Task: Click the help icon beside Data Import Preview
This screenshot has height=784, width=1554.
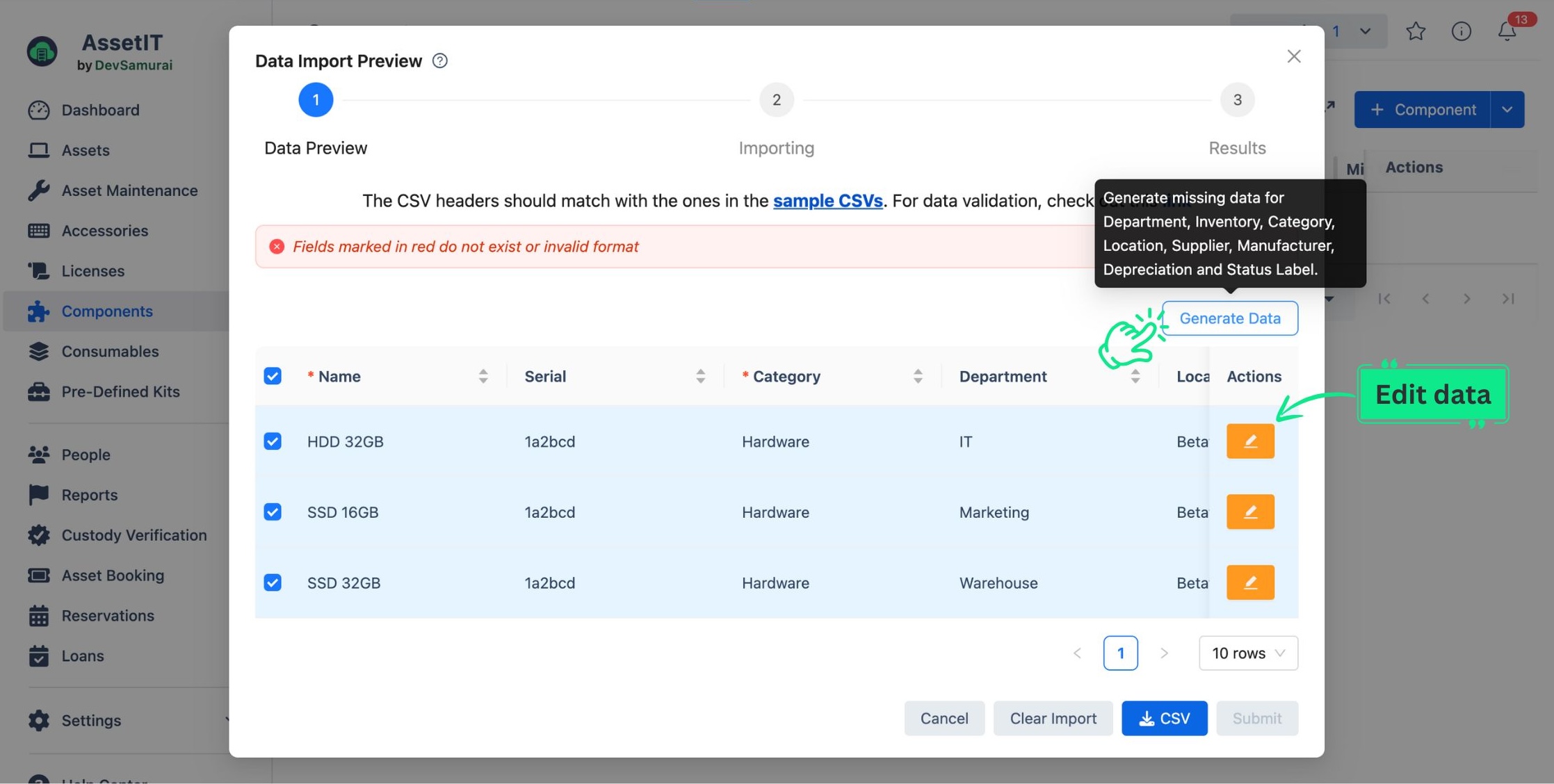Action: coord(439,60)
